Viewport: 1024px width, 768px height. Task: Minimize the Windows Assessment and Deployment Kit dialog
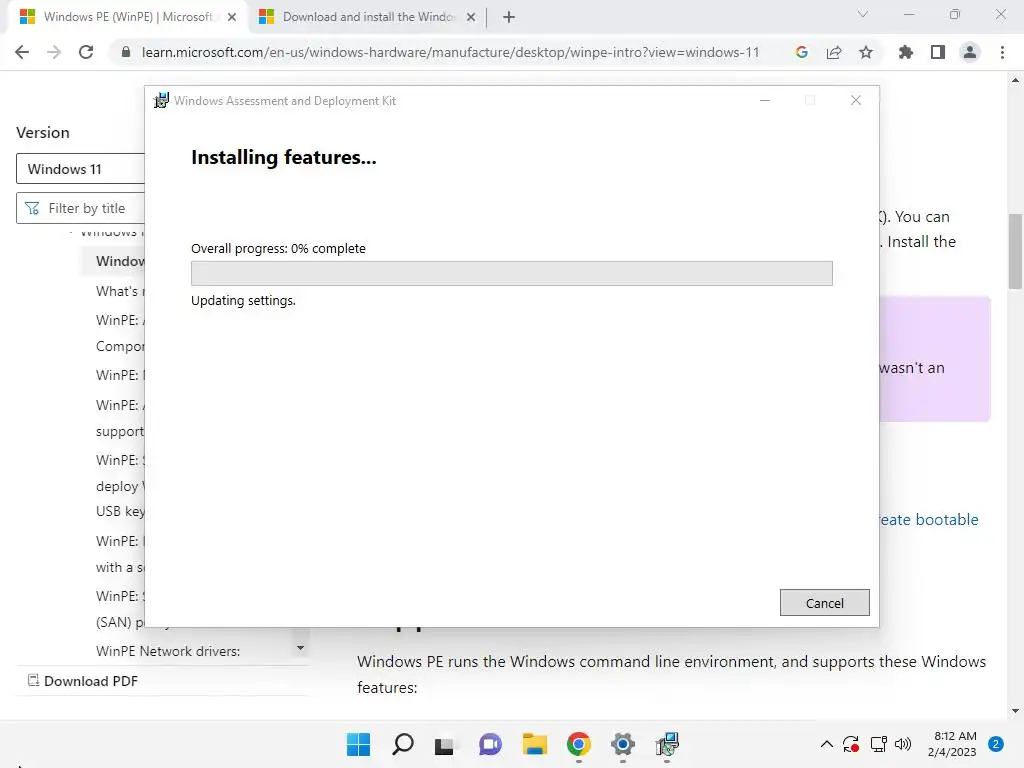[765, 101]
